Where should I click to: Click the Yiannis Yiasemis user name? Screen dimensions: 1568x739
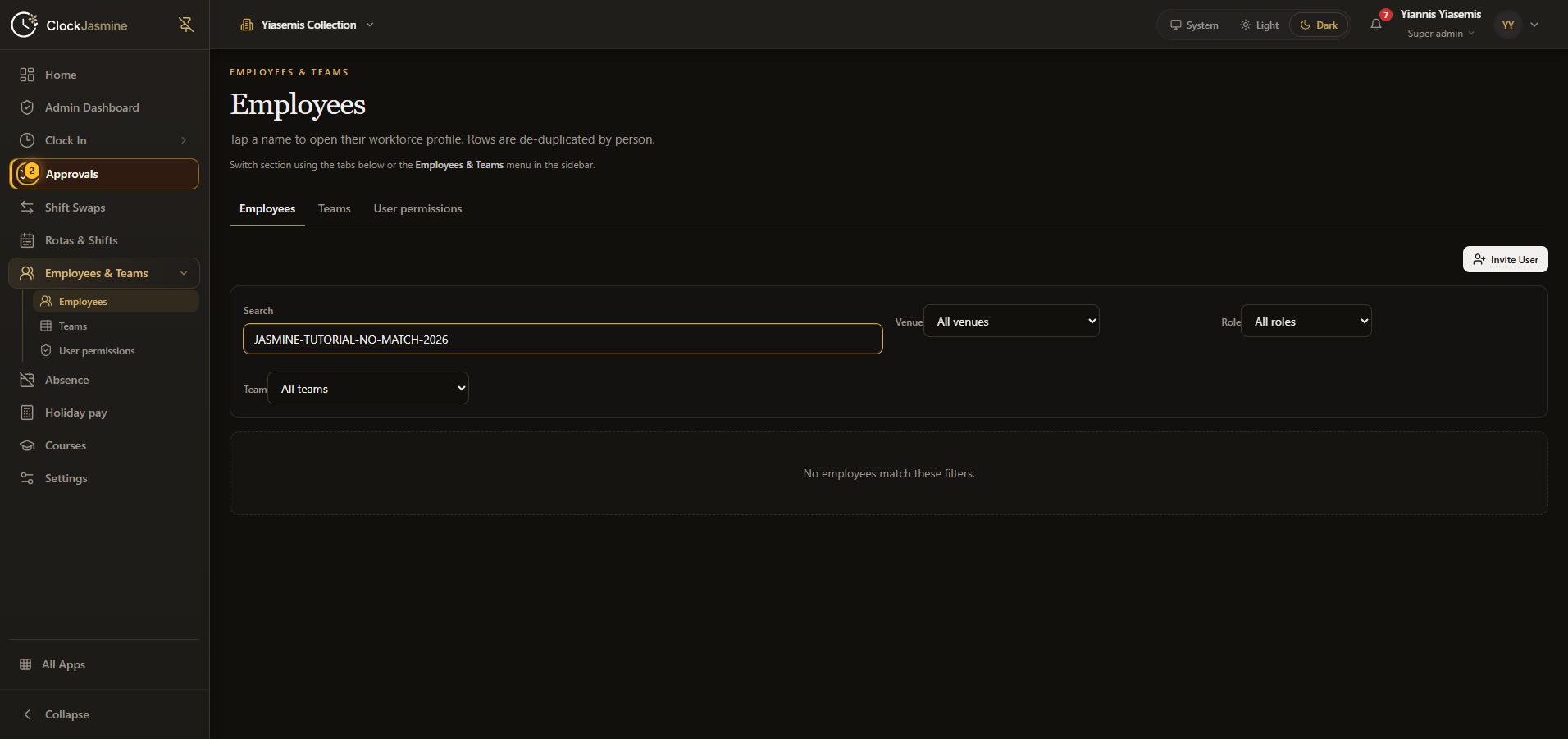coord(1440,14)
